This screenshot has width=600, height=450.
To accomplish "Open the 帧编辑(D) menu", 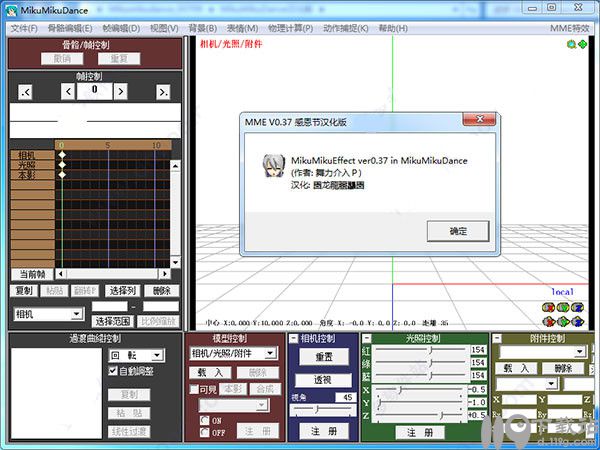I will point(121,28).
